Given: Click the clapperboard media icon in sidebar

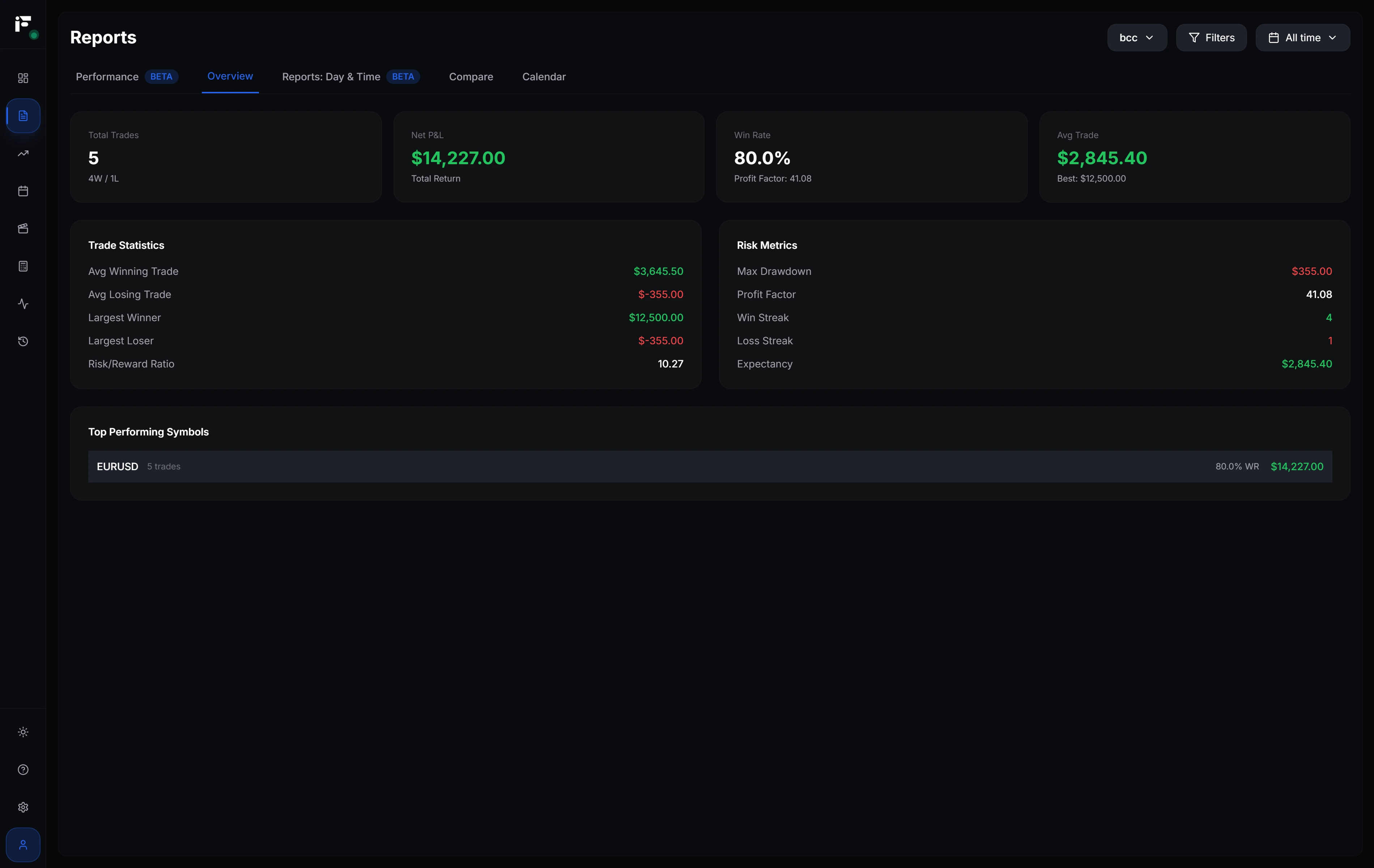Looking at the screenshot, I should tap(23, 228).
